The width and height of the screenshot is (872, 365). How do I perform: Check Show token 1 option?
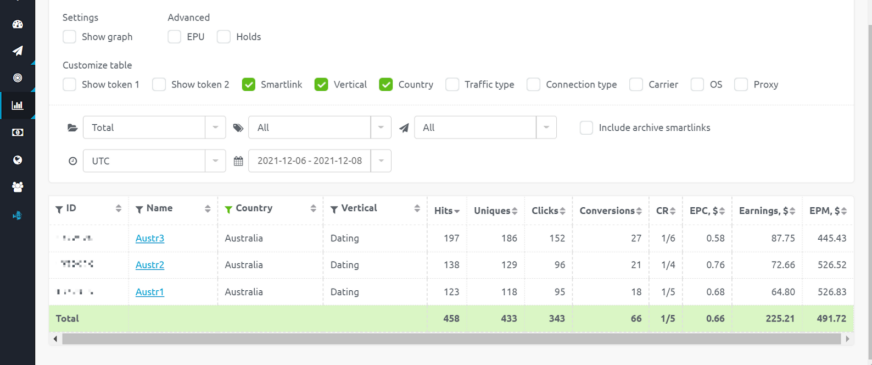[x=69, y=85]
